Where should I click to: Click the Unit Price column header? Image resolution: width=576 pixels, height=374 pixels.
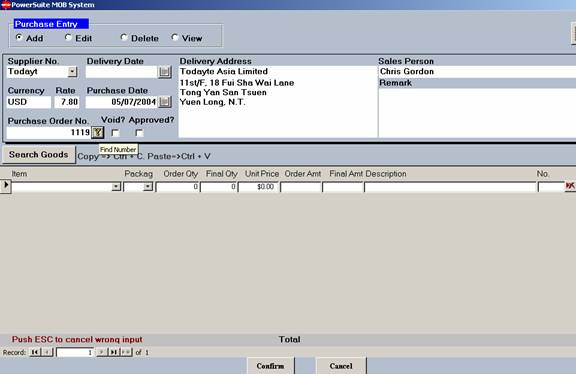[x=262, y=173]
